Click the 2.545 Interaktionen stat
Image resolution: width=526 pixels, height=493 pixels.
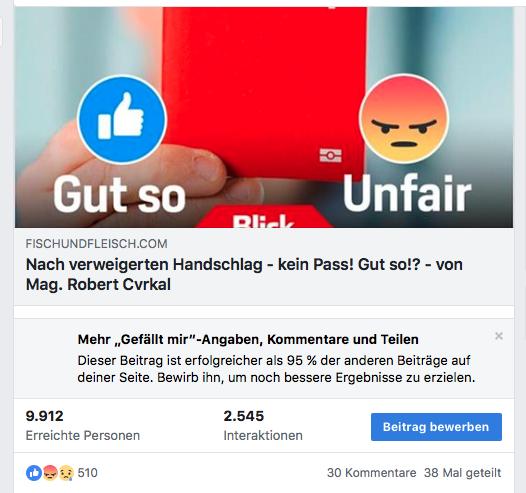[263, 426]
